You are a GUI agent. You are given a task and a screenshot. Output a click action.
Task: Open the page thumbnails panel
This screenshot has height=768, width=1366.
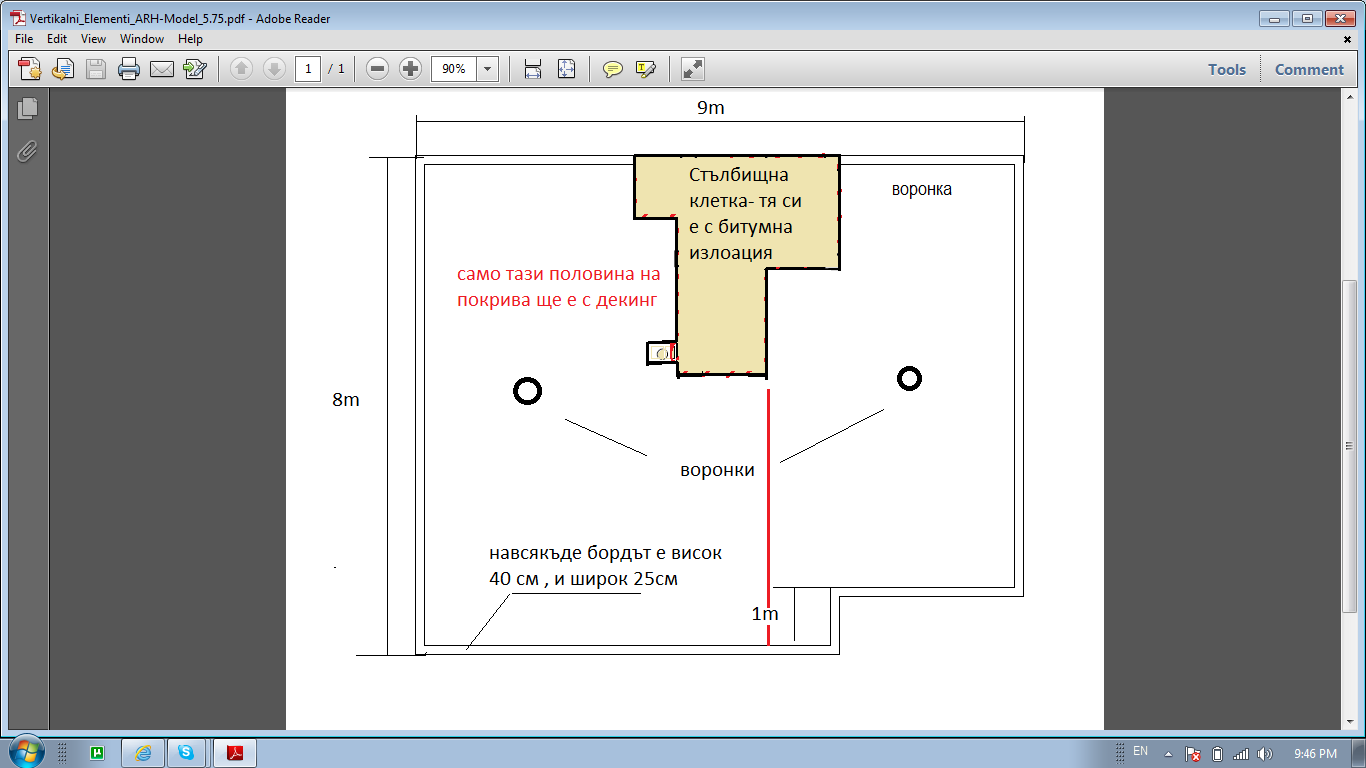[27, 108]
